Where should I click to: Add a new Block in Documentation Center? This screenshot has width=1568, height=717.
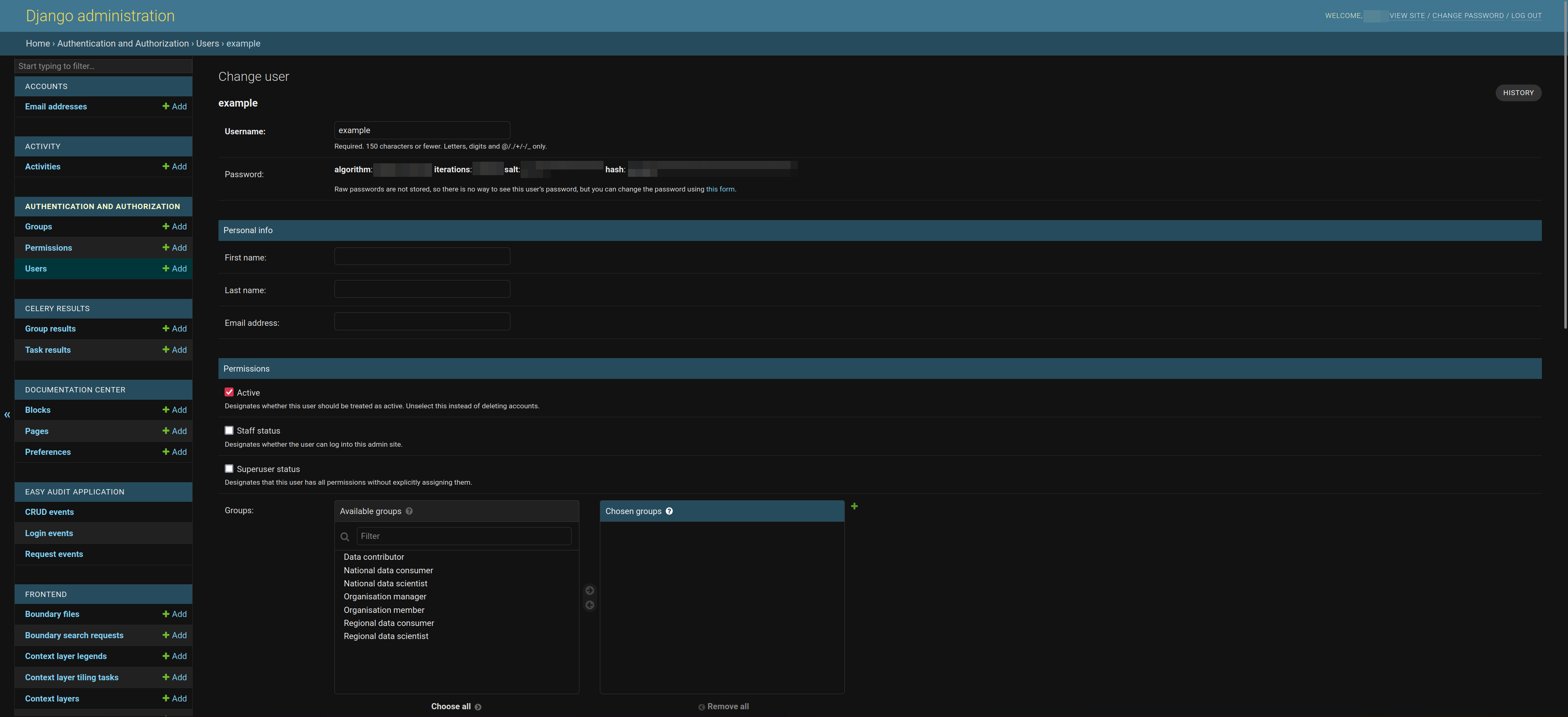(x=175, y=410)
